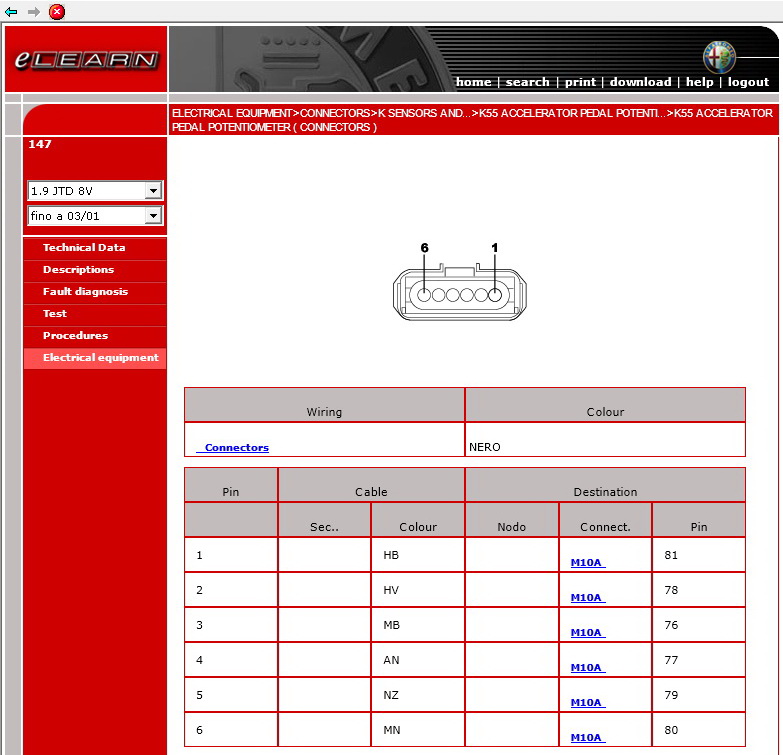Open the help link

[699, 82]
